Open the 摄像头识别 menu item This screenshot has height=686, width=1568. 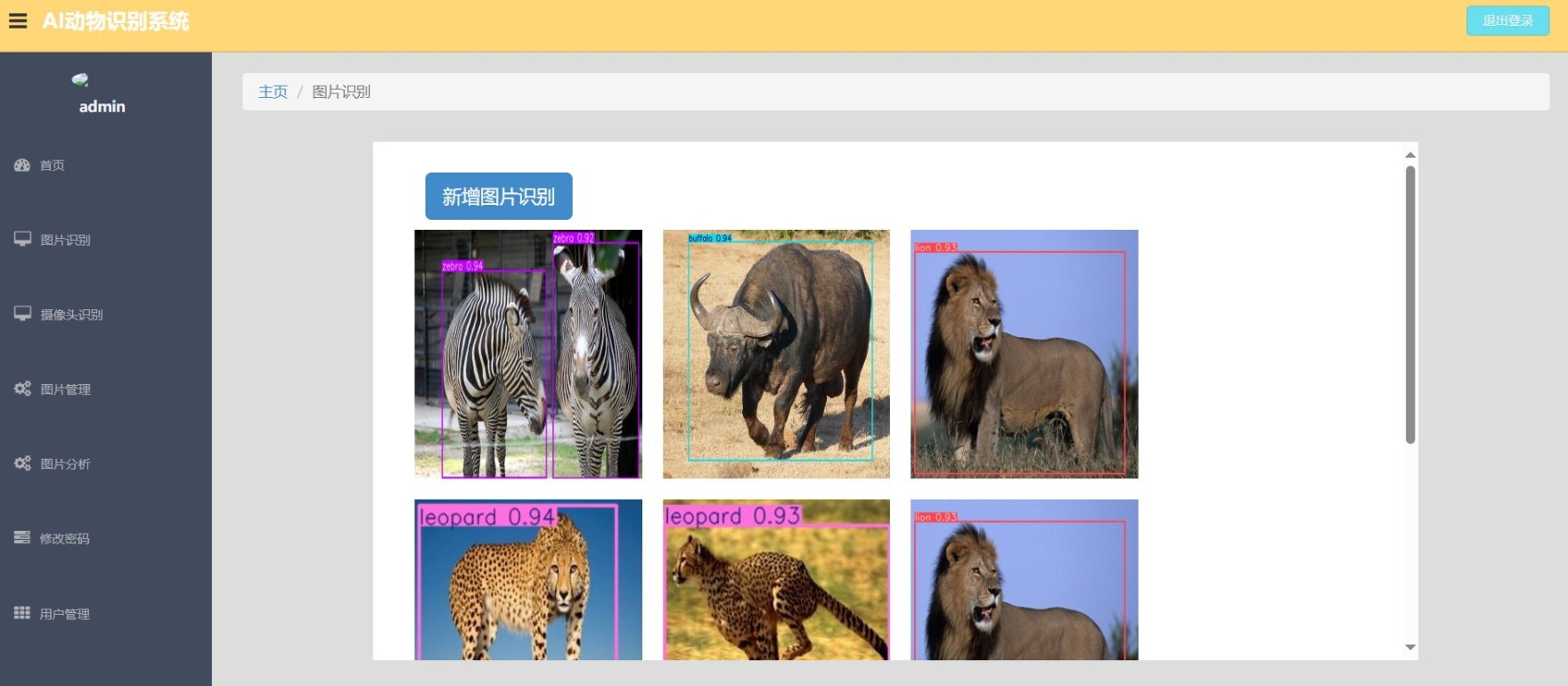(71, 314)
